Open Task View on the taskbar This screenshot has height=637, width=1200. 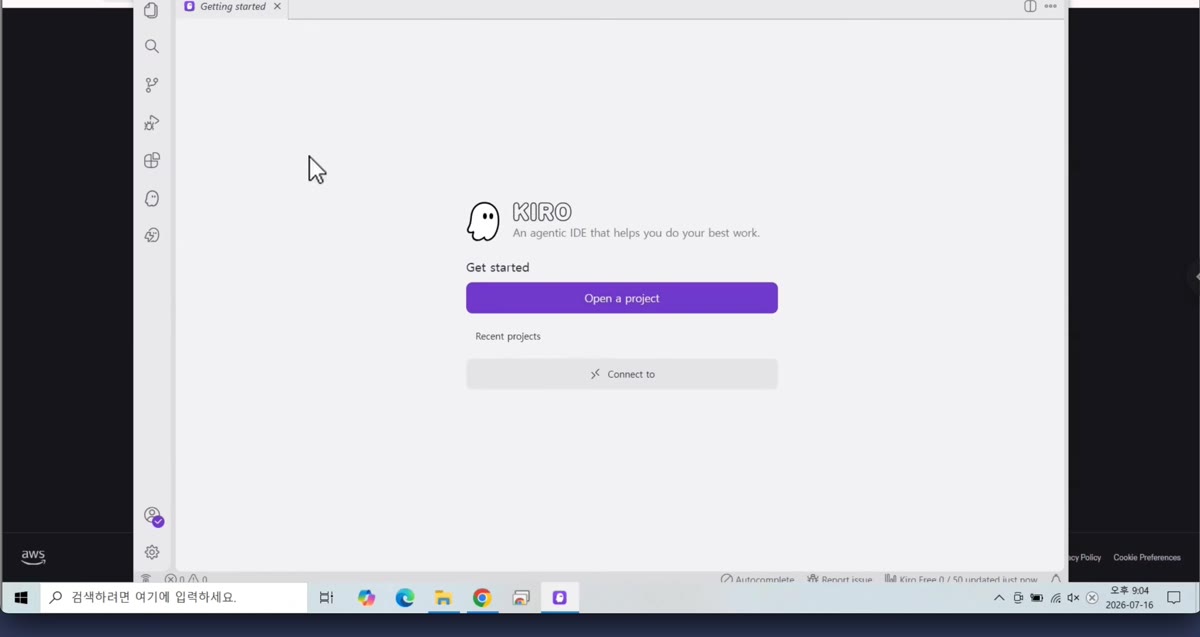click(x=326, y=598)
